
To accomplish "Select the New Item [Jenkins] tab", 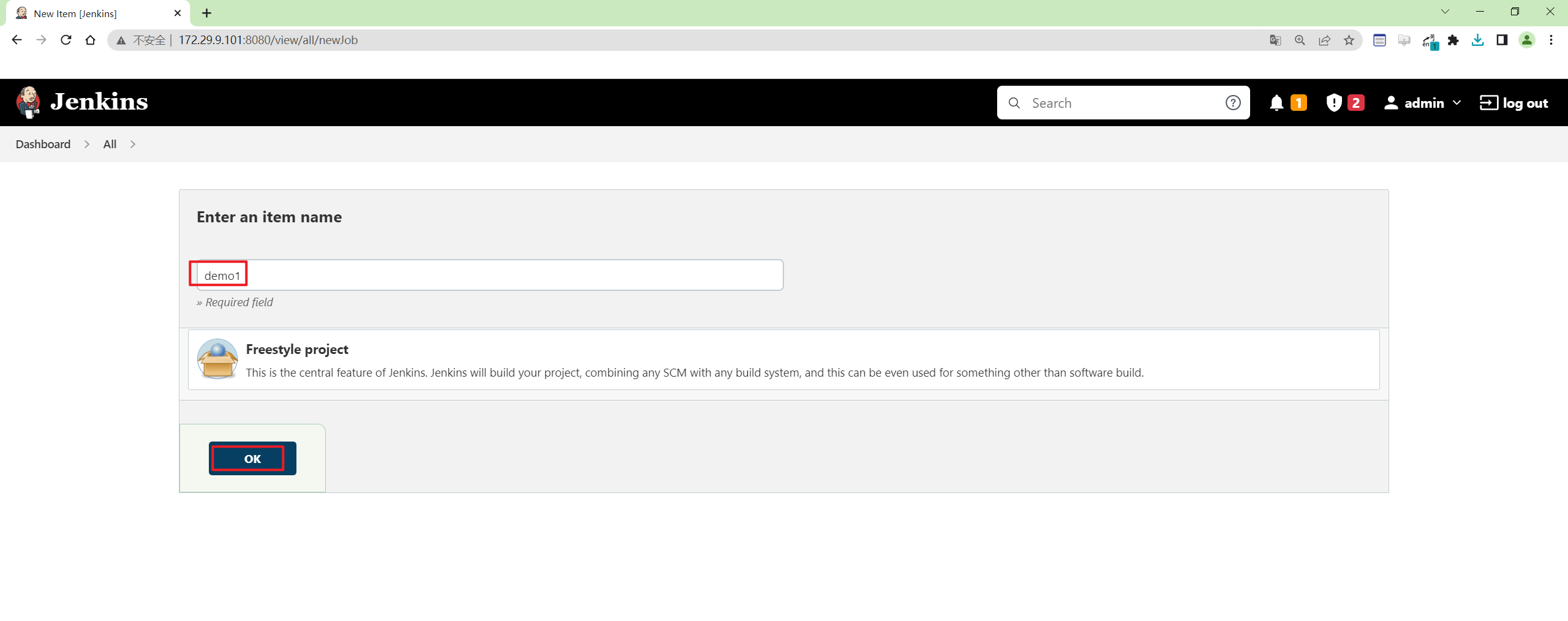I will point(98,13).
